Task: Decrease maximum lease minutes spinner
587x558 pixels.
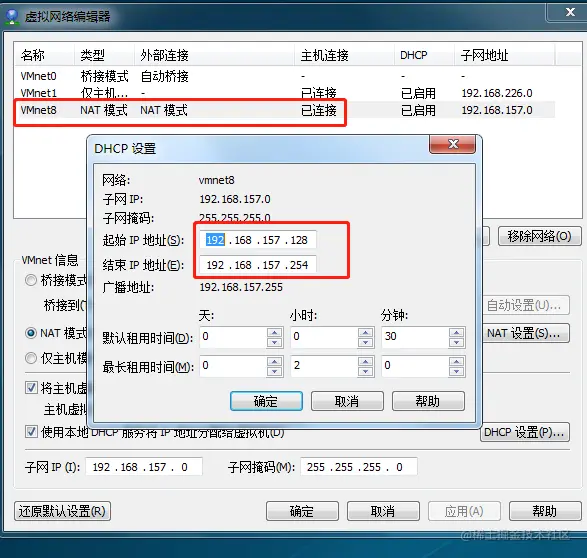Action: (x=456, y=371)
